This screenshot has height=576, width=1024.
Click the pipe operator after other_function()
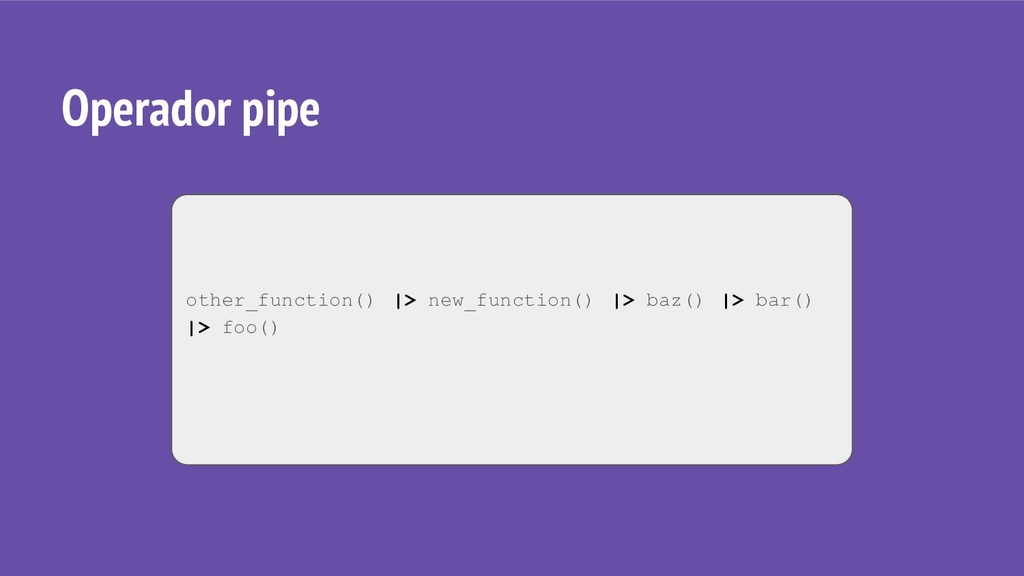[406, 300]
